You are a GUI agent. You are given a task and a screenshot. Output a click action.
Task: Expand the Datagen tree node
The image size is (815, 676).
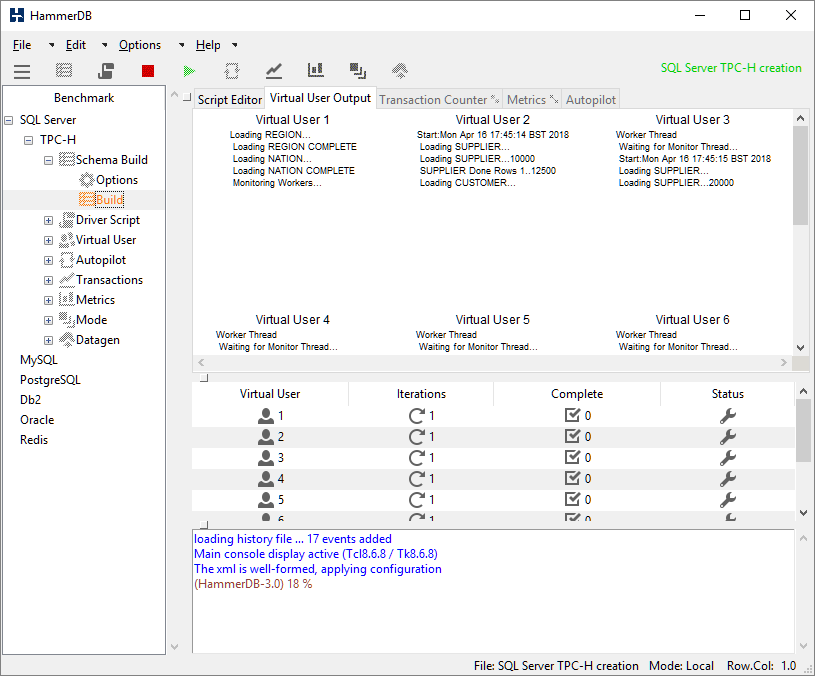click(48, 340)
